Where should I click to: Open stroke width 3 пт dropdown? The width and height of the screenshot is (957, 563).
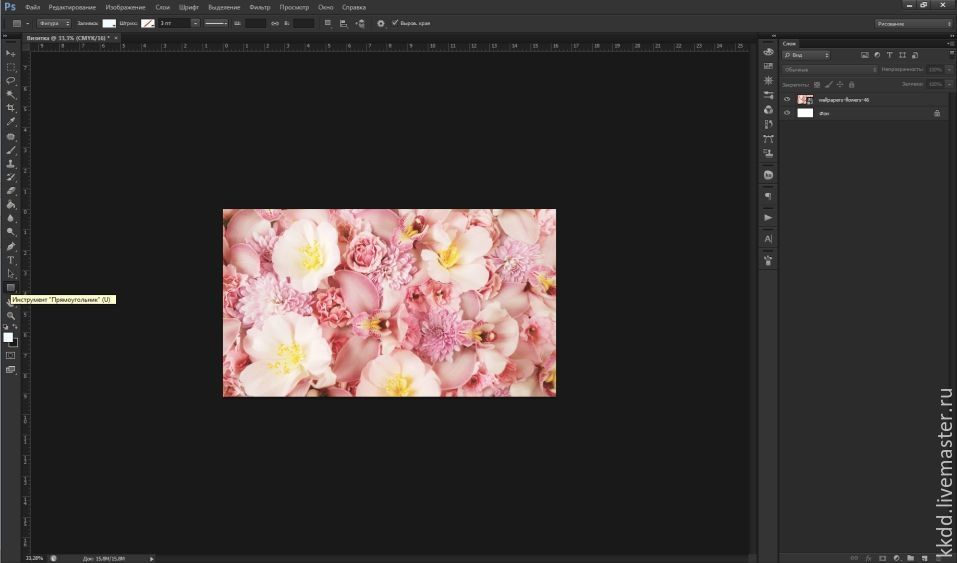[195, 23]
